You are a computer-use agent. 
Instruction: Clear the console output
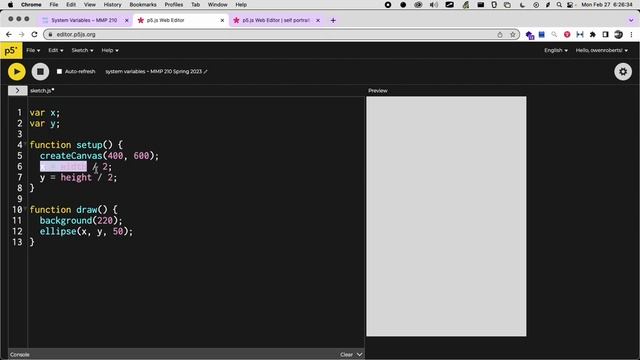click(x=346, y=355)
